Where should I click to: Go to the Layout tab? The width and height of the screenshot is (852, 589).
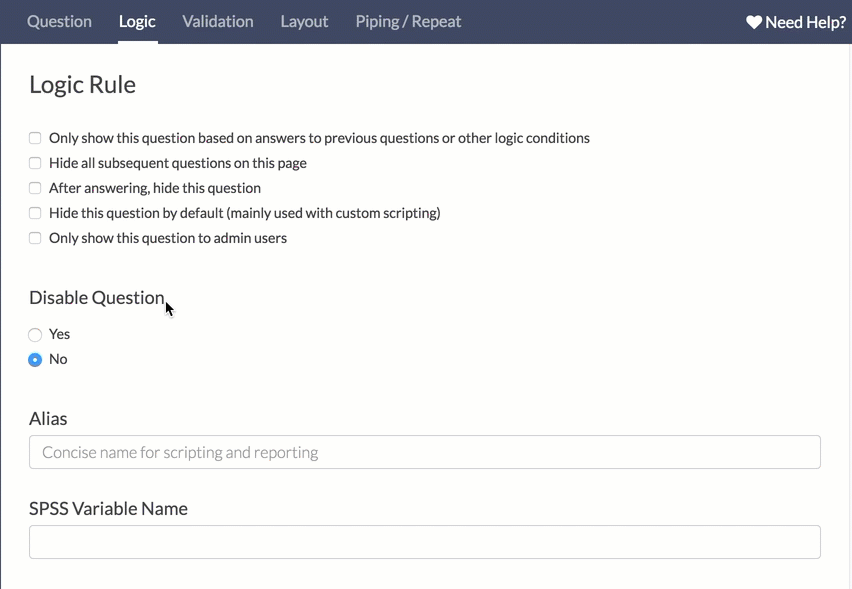(304, 21)
